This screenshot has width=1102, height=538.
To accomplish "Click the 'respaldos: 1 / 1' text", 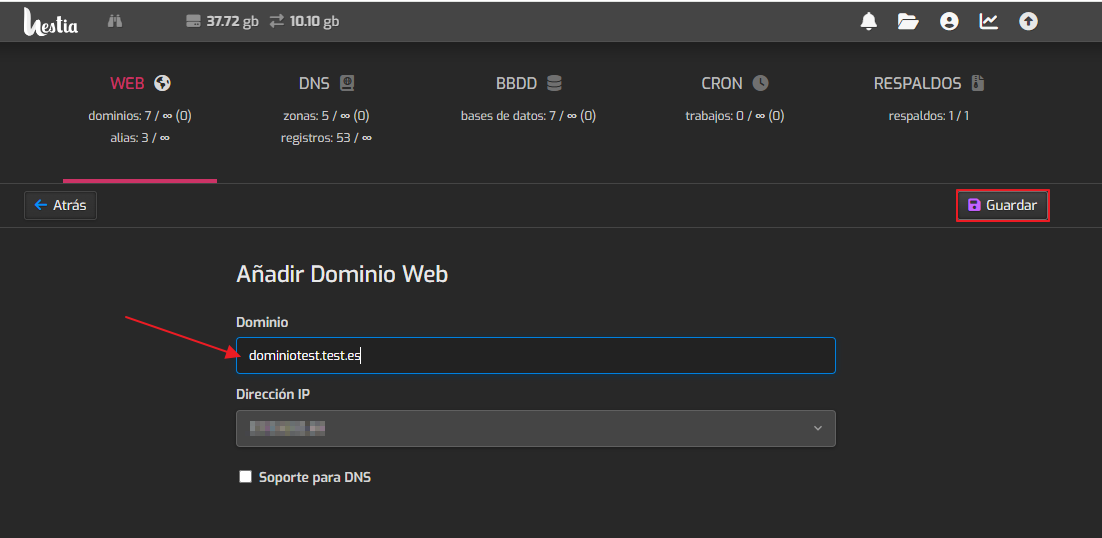I will point(928,116).
